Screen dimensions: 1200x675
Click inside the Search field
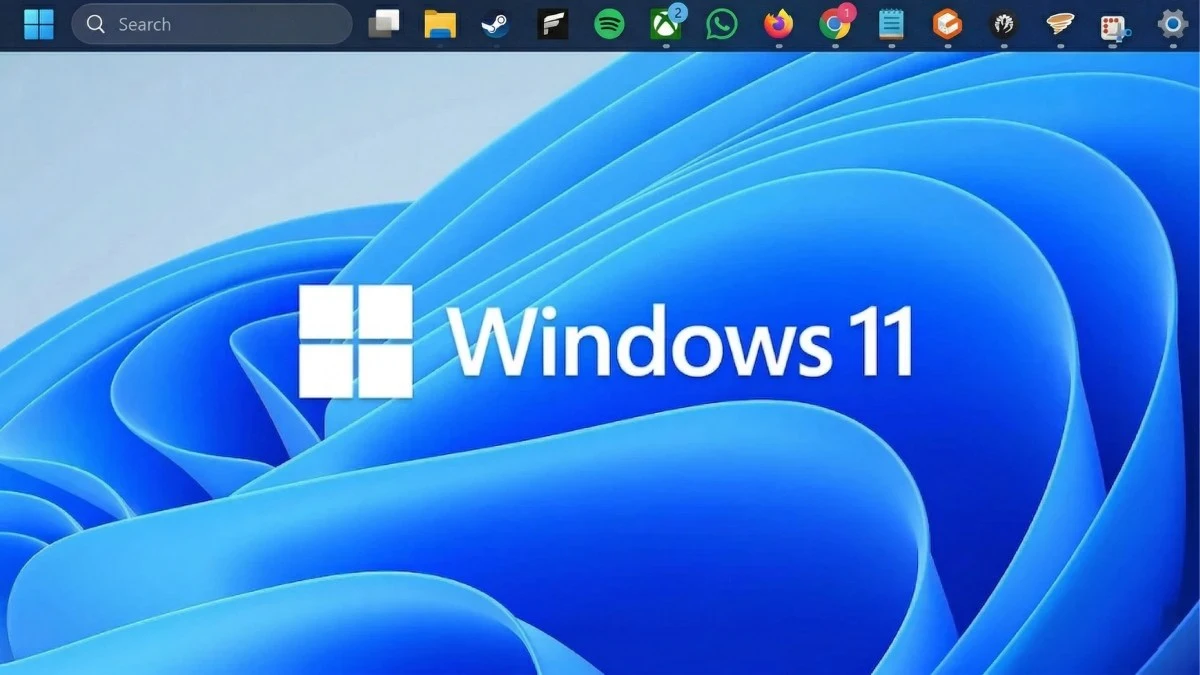click(x=210, y=23)
